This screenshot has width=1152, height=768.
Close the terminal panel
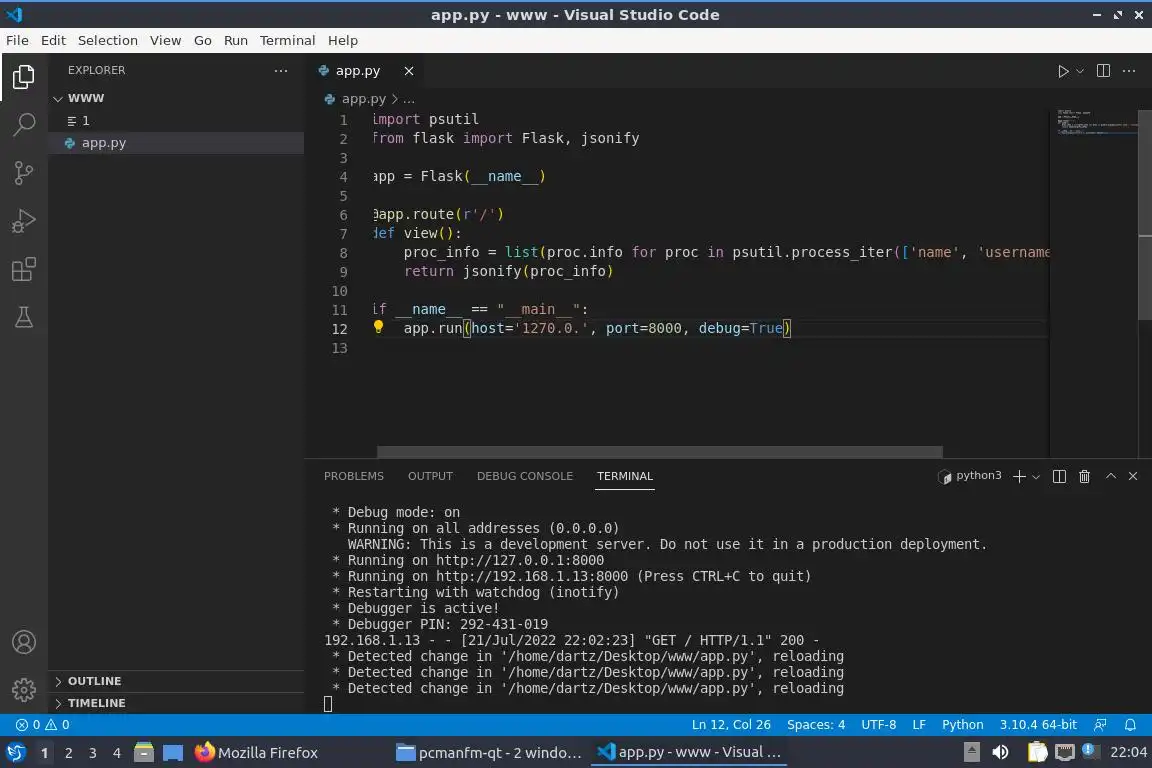click(x=1133, y=476)
